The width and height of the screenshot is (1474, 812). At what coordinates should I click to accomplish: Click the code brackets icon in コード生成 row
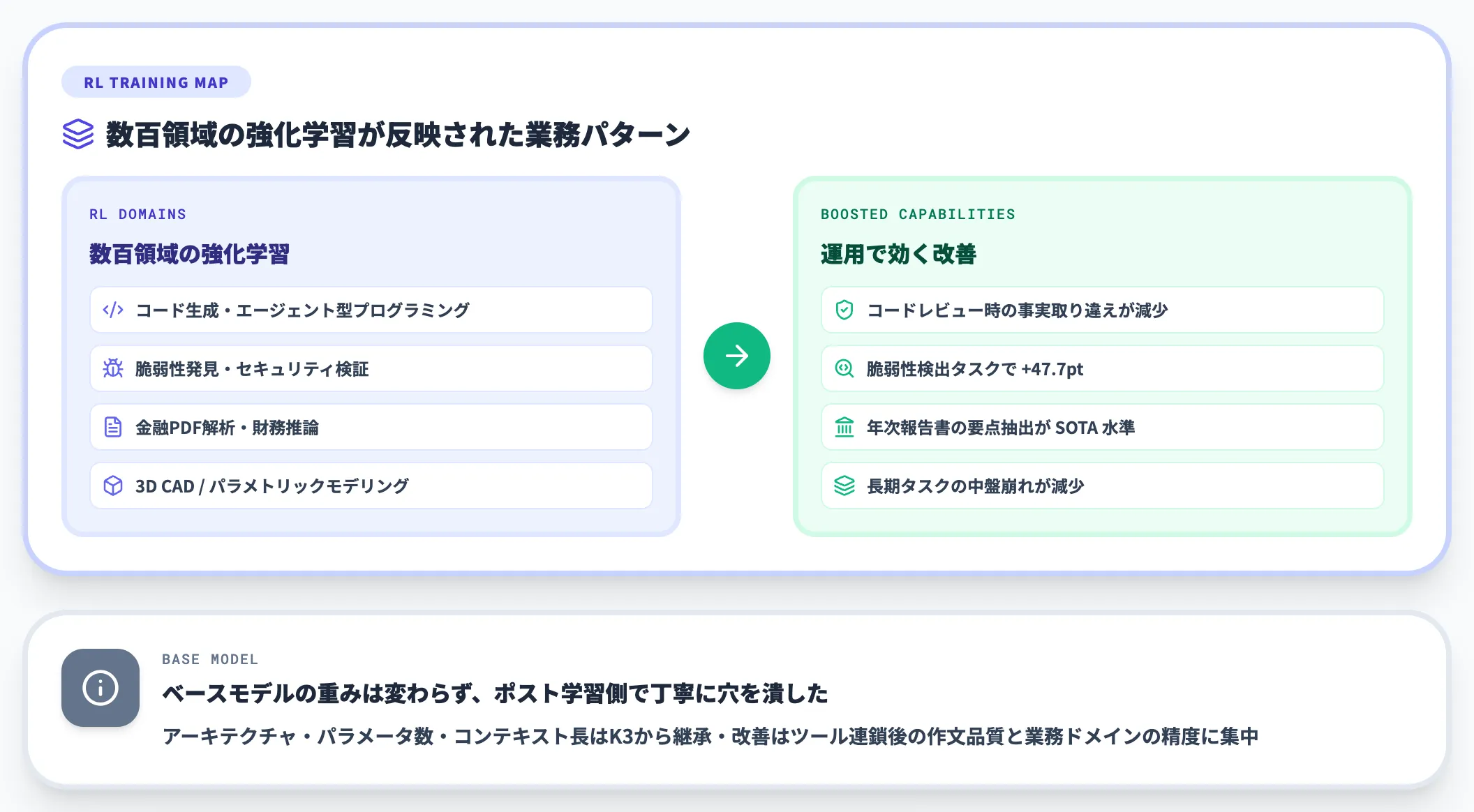pyautogui.click(x=113, y=310)
